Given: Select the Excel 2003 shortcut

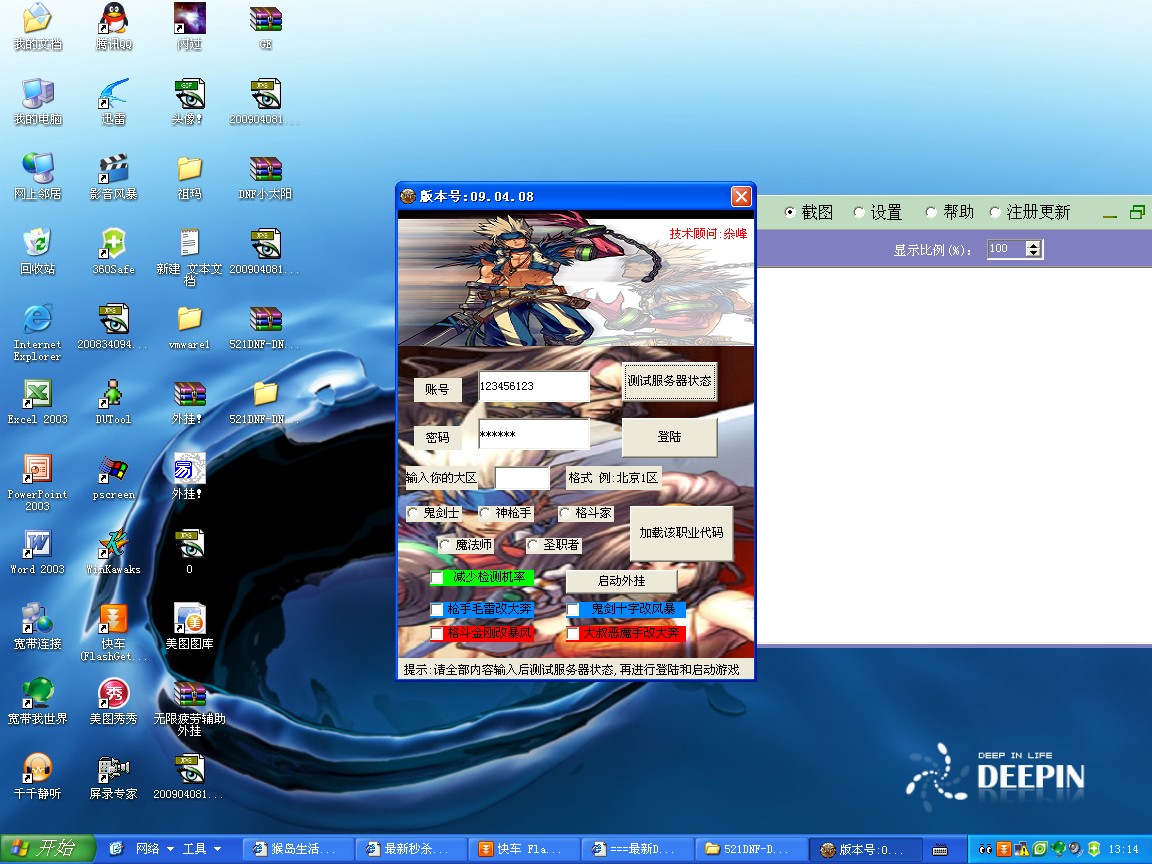Looking at the screenshot, I should point(37,401).
